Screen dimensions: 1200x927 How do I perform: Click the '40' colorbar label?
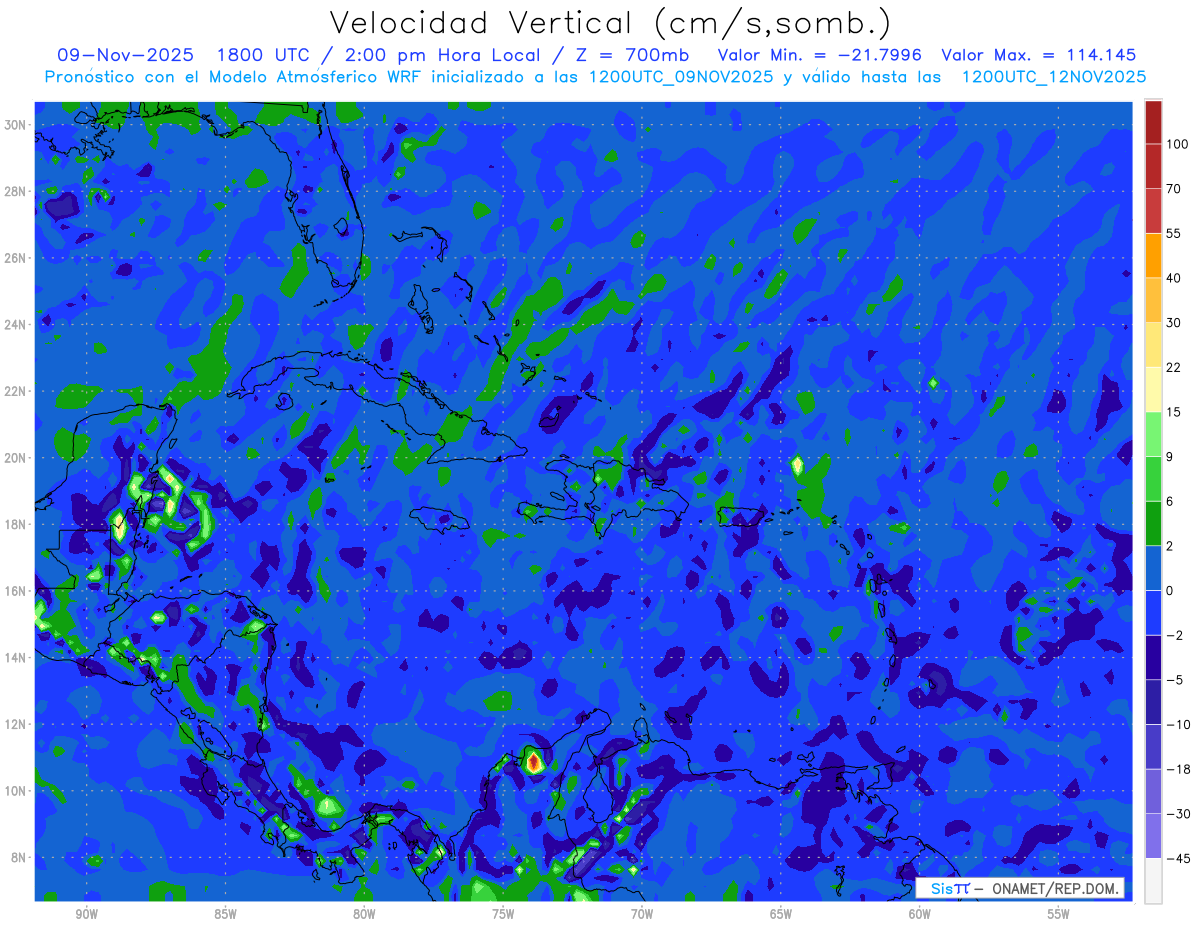pyautogui.click(x=1174, y=278)
